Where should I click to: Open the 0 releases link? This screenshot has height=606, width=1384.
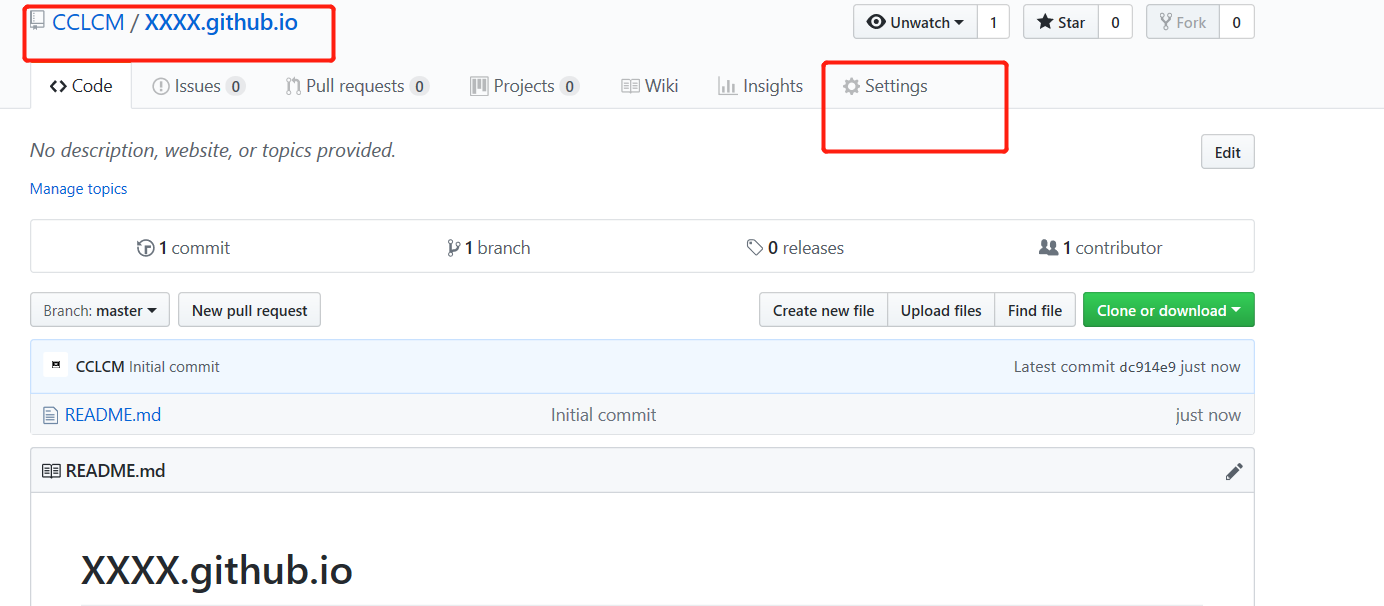click(795, 248)
